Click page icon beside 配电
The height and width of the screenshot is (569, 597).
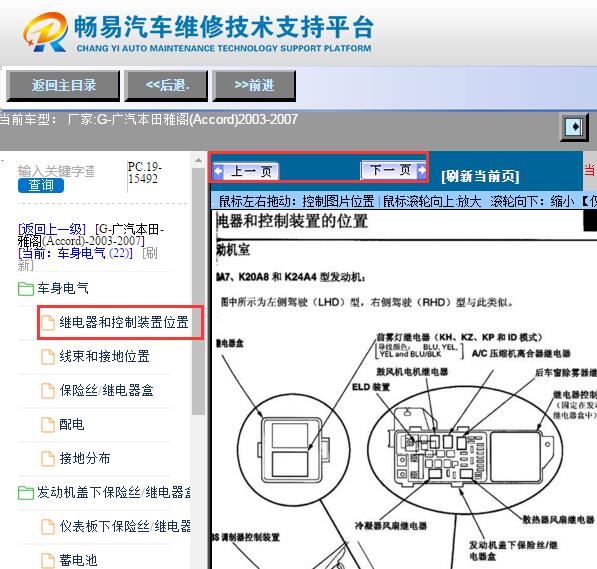pyautogui.click(x=48, y=425)
